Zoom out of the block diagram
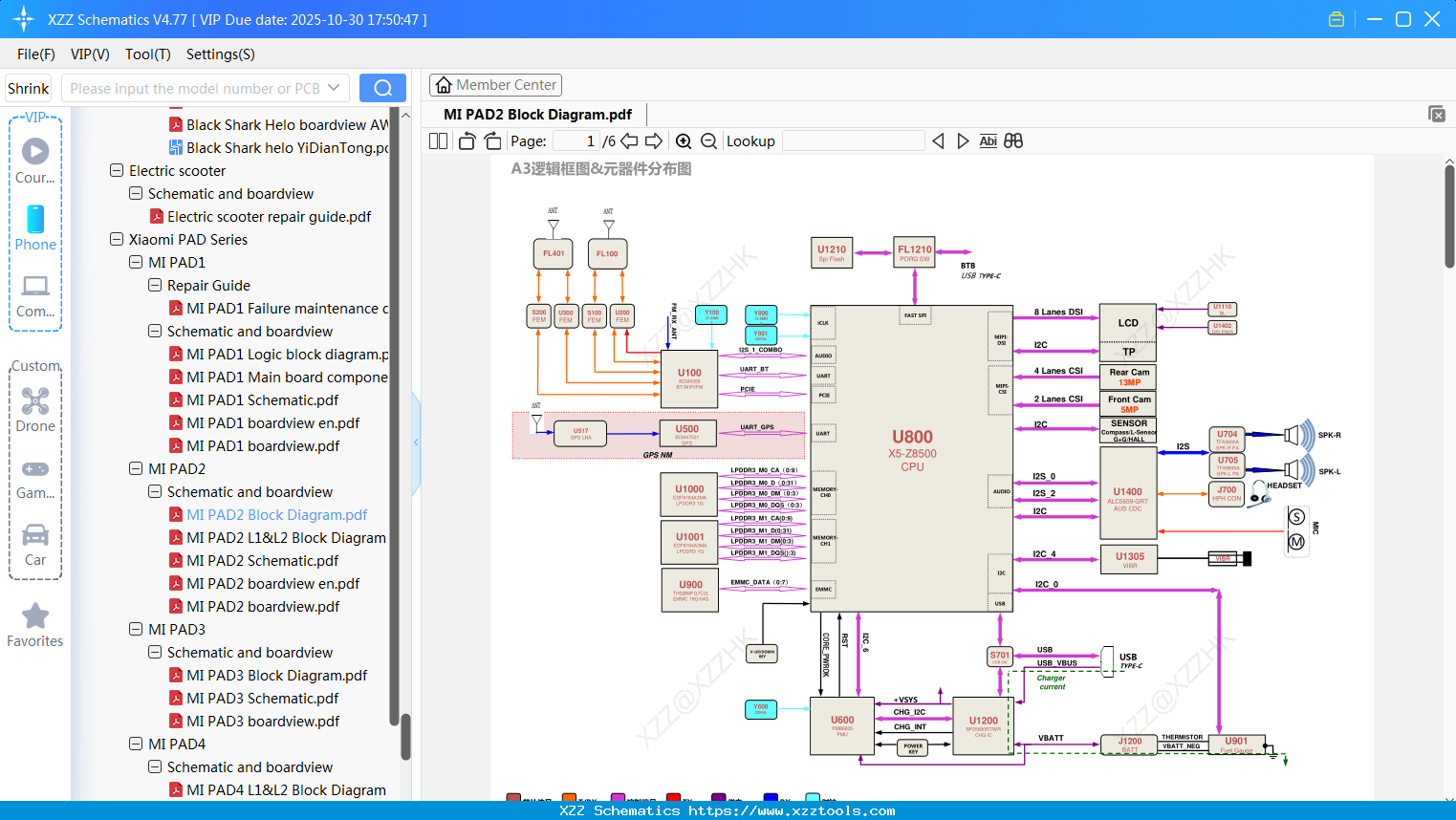 coord(707,140)
